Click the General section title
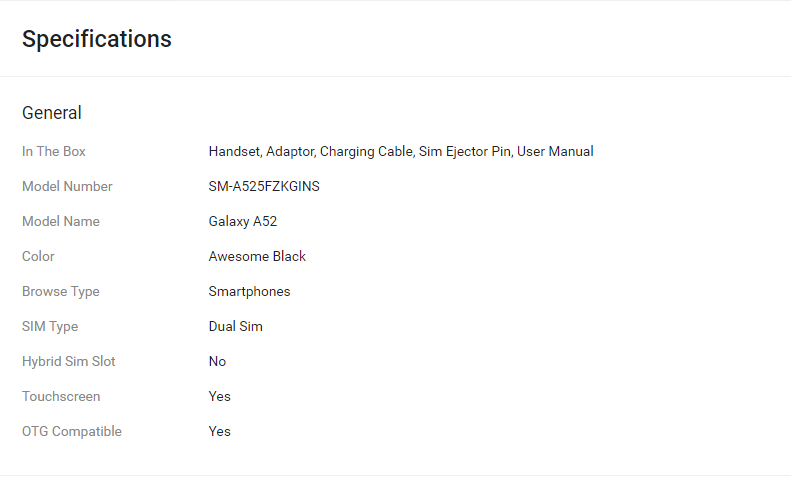The width and height of the screenshot is (791, 479). 52,113
